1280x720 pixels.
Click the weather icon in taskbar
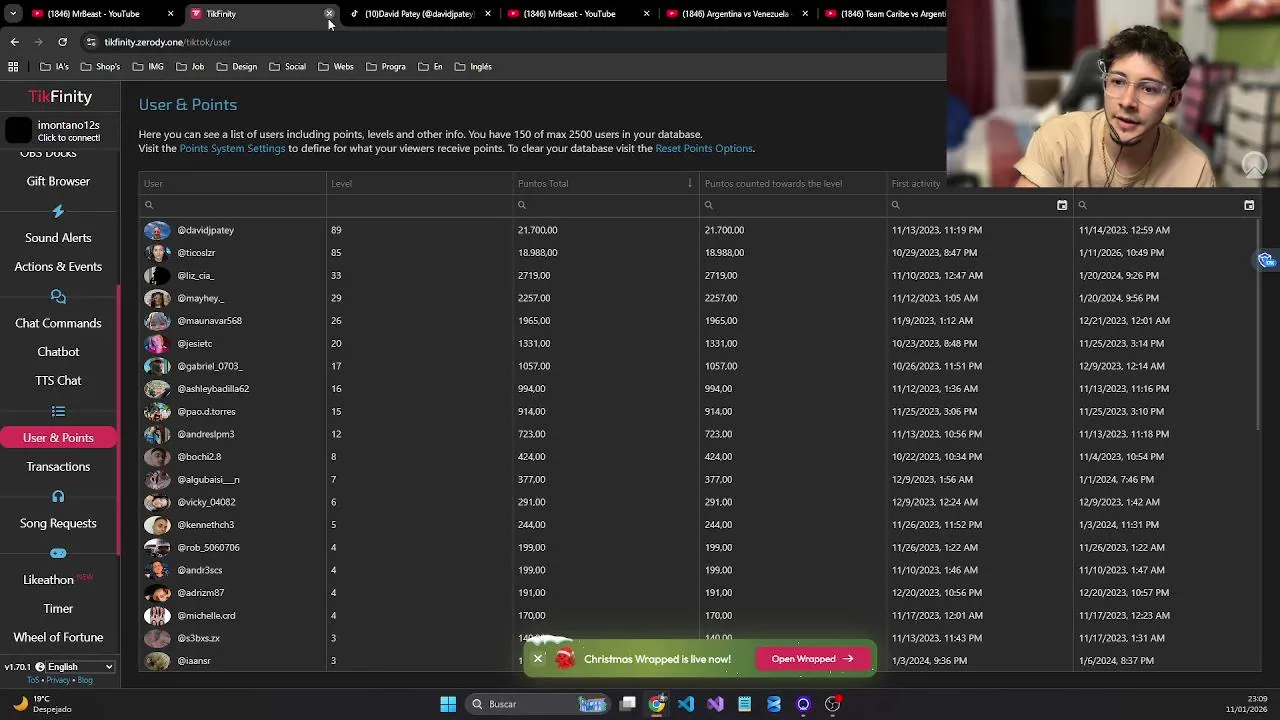[20, 703]
